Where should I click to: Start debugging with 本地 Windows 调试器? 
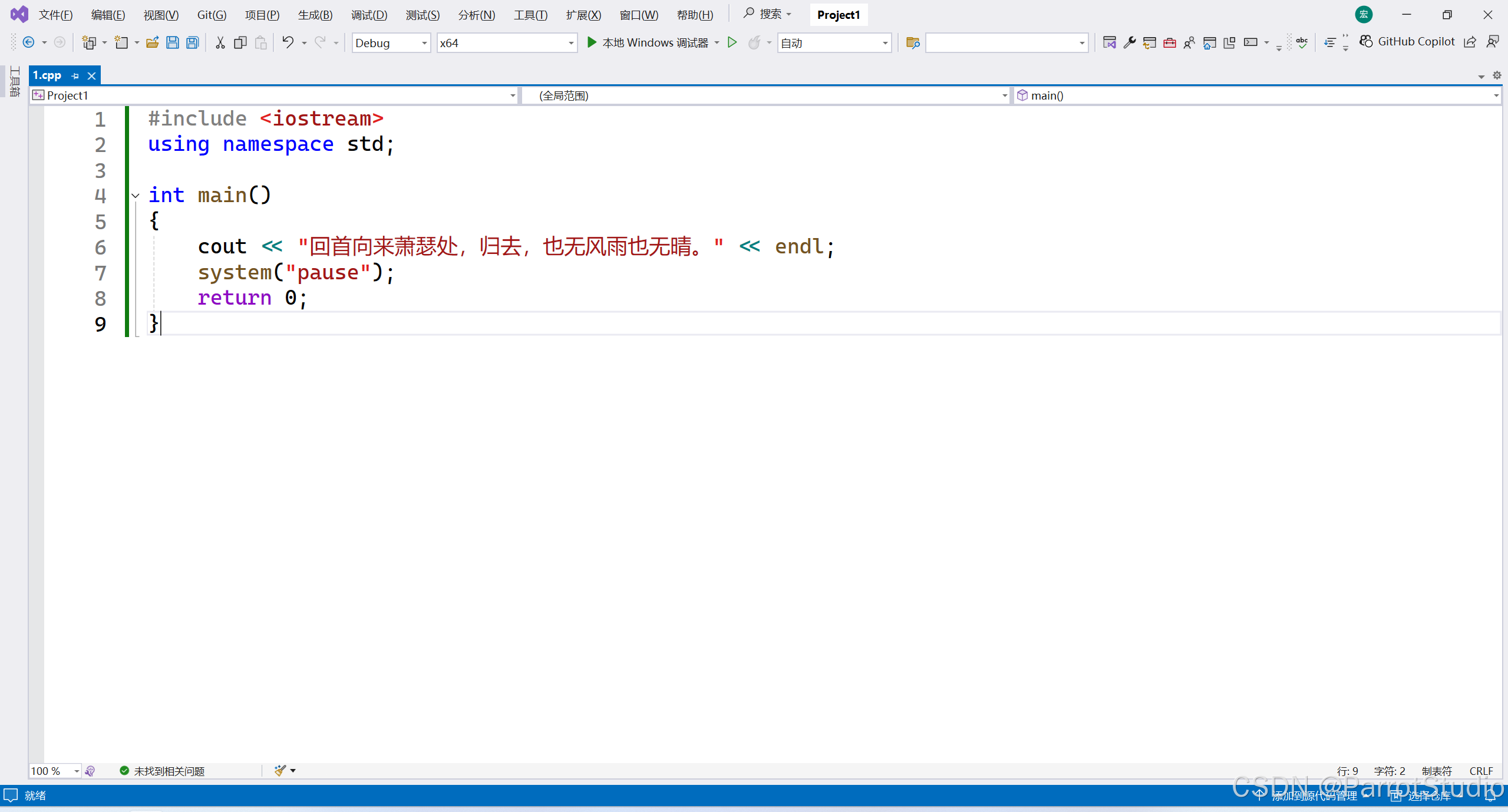click(648, 42)
